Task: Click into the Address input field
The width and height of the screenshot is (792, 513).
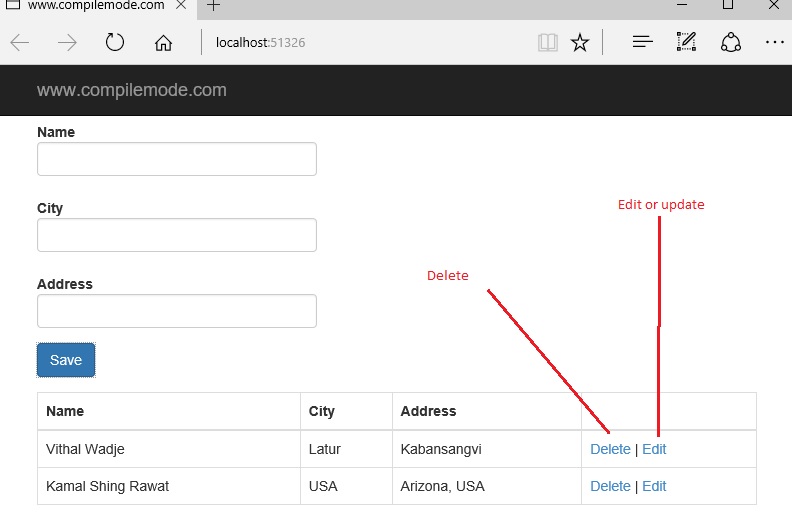Action: click(177, 311)
